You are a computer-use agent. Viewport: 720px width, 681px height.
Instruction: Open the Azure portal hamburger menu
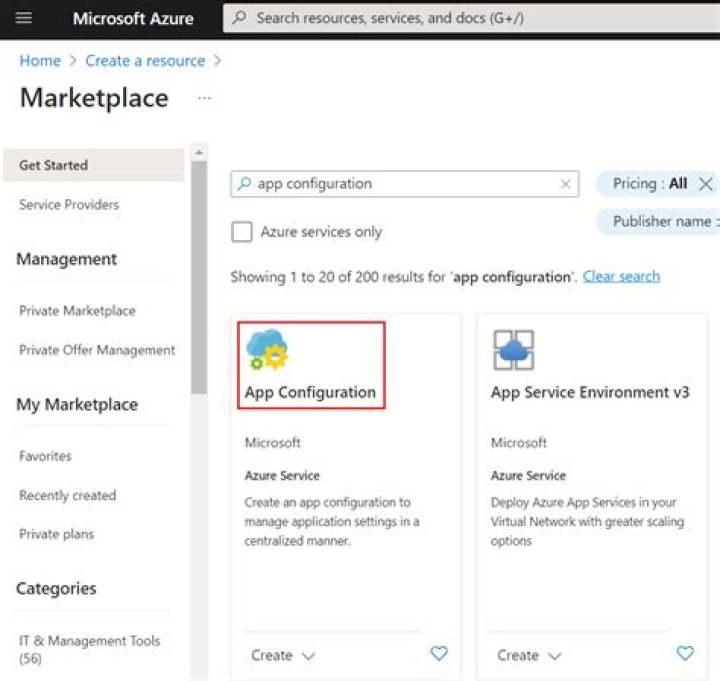(x=24, y=18)
